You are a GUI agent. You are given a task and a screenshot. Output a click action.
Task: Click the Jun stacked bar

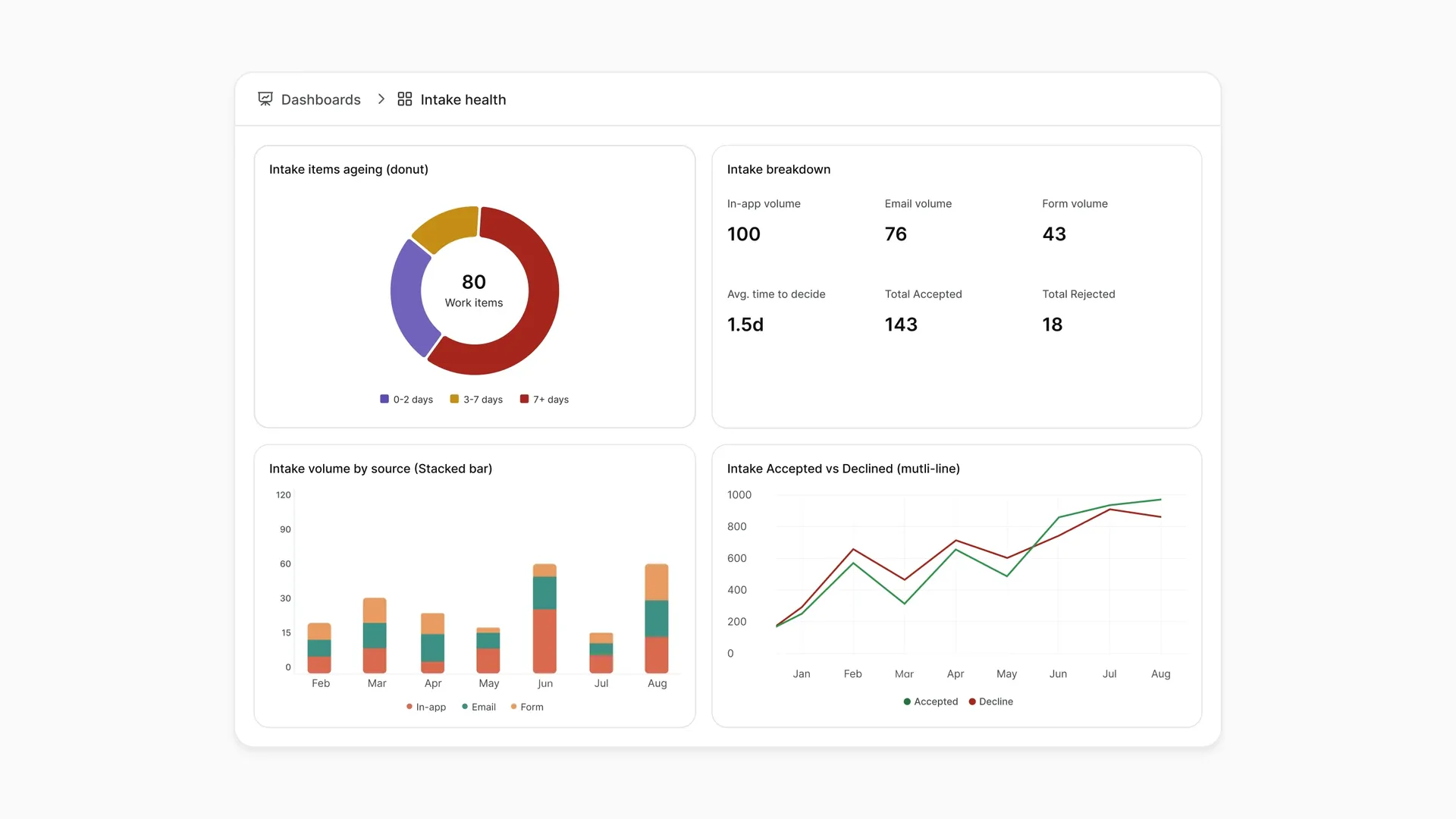coord(544,618)
